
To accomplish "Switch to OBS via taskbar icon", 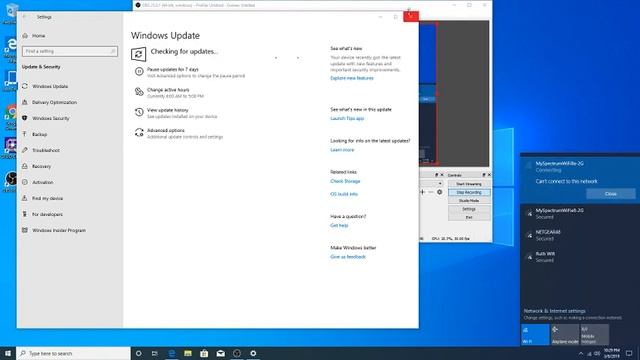I will tap(237, 353).
